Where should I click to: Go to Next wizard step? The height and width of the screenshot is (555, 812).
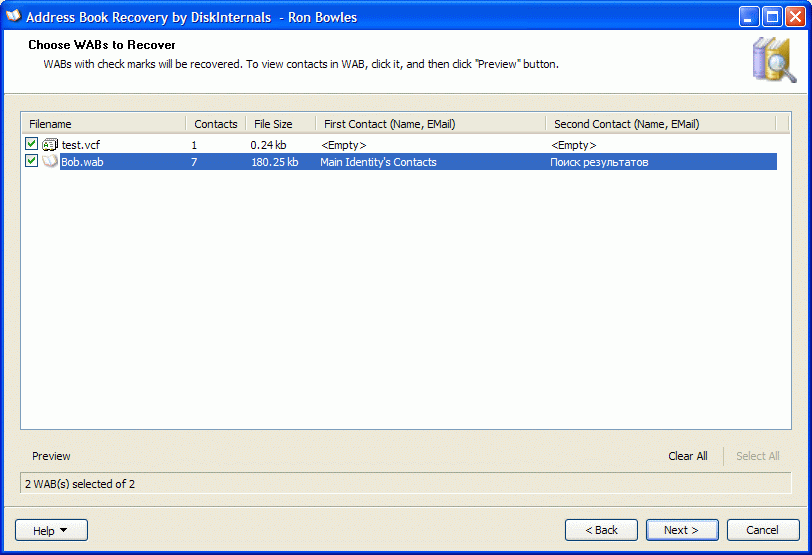tap(682, 530)
